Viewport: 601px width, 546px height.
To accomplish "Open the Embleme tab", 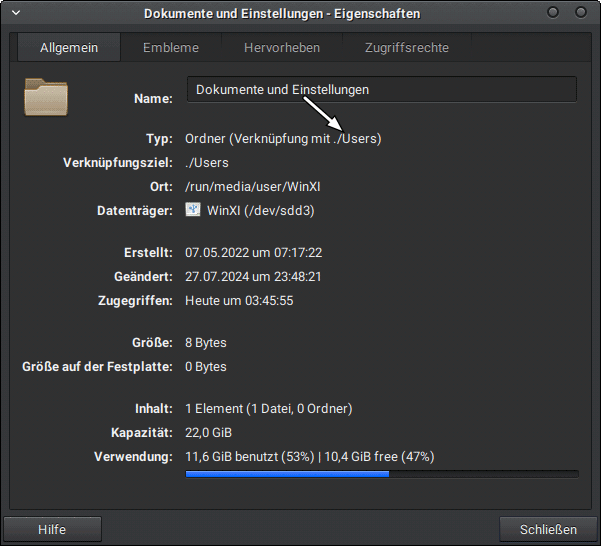I will pos(171,48).
